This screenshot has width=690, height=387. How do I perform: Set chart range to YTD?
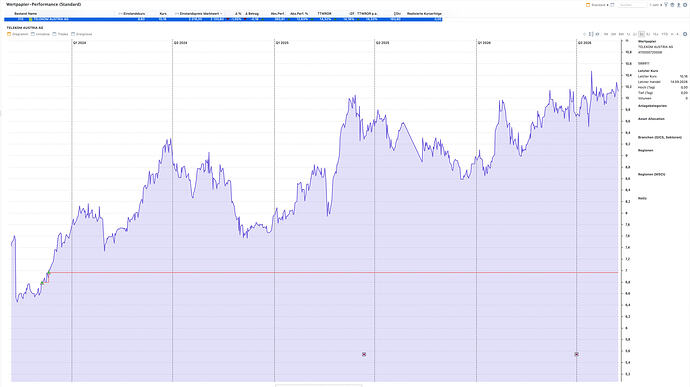pos(664,34)
